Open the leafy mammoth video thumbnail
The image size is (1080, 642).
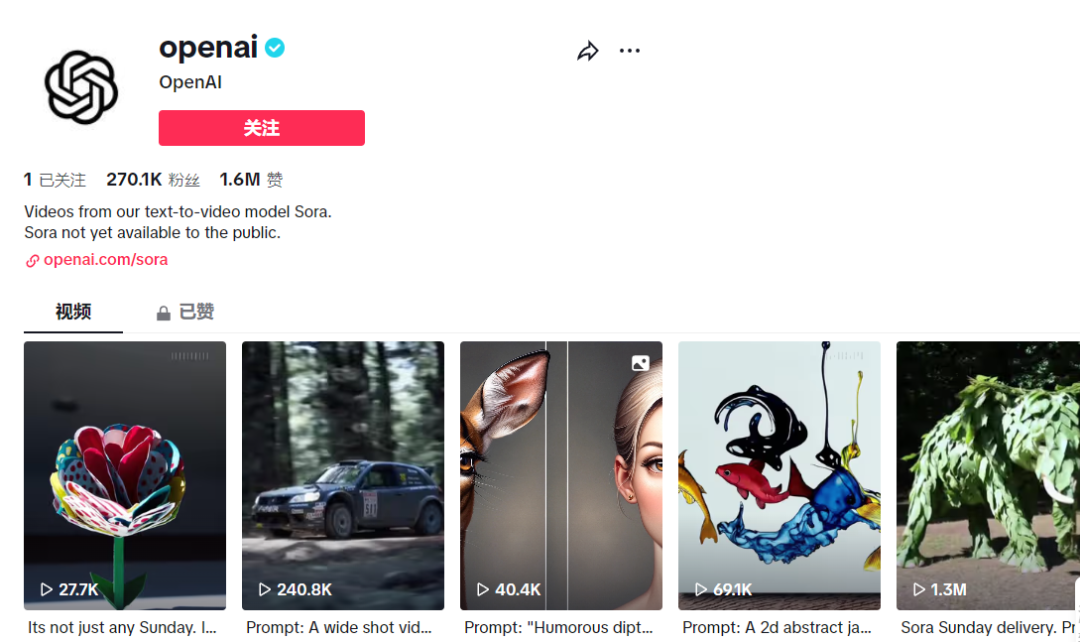coord(988,475)
